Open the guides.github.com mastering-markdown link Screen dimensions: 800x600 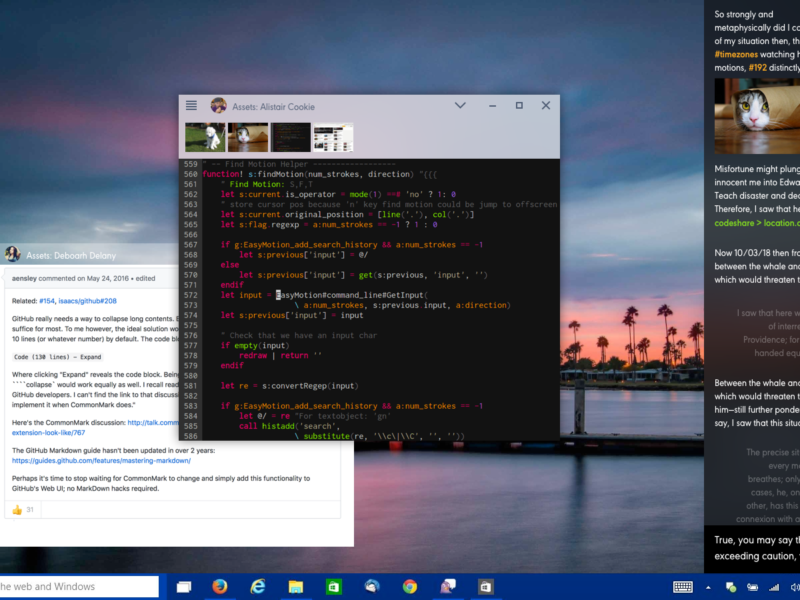point(102,461)
